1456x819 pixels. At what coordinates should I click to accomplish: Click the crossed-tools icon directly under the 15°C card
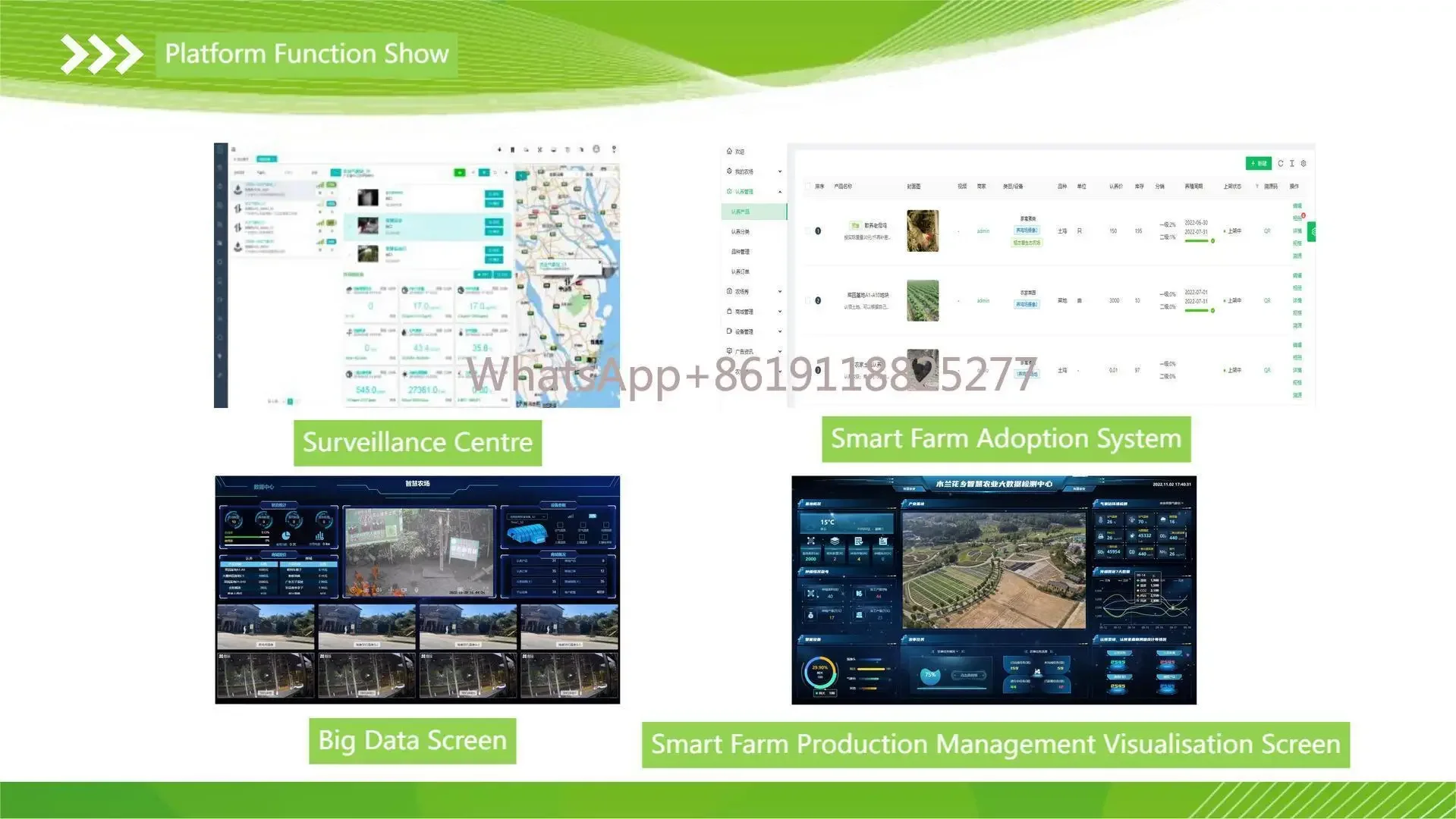pos(810,541)
